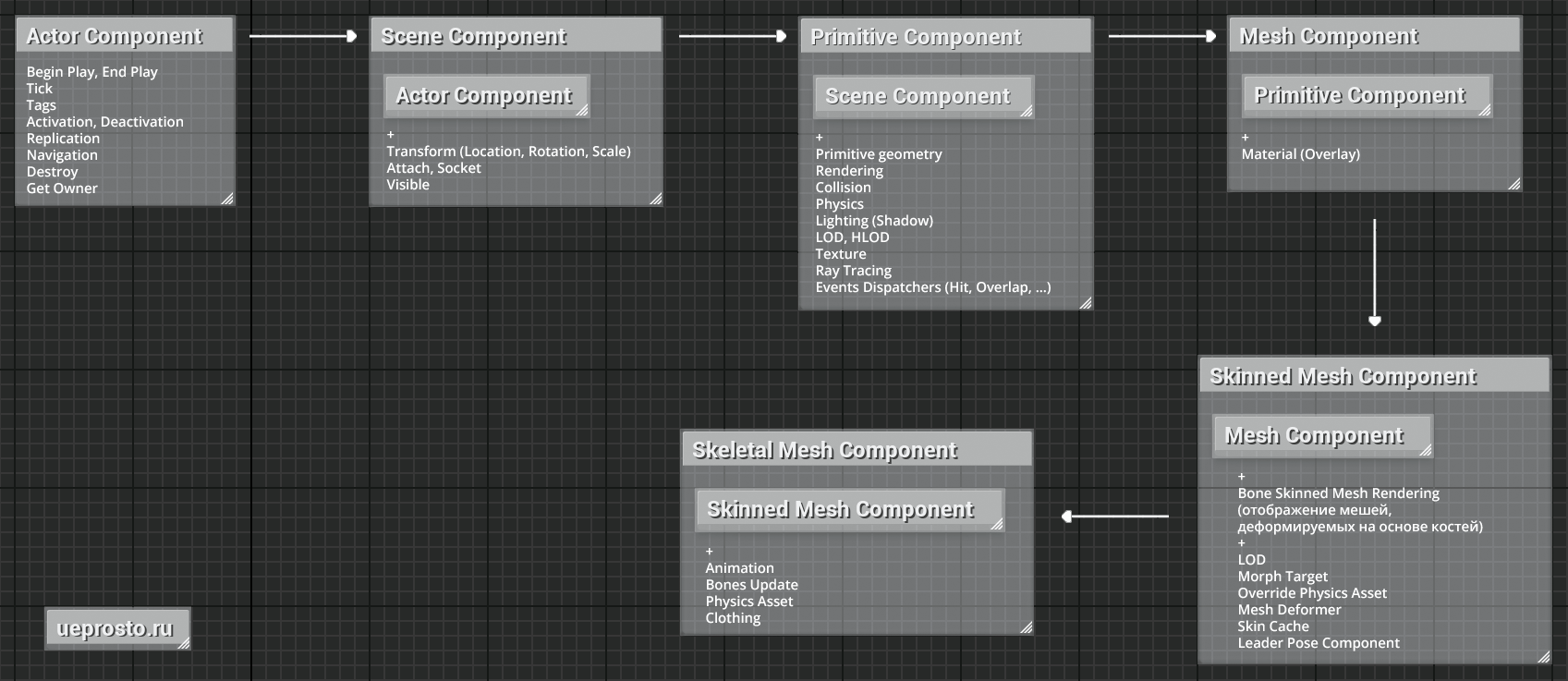
Task: Click the 'Get Owner' text line
Action: tap(62, 188)
